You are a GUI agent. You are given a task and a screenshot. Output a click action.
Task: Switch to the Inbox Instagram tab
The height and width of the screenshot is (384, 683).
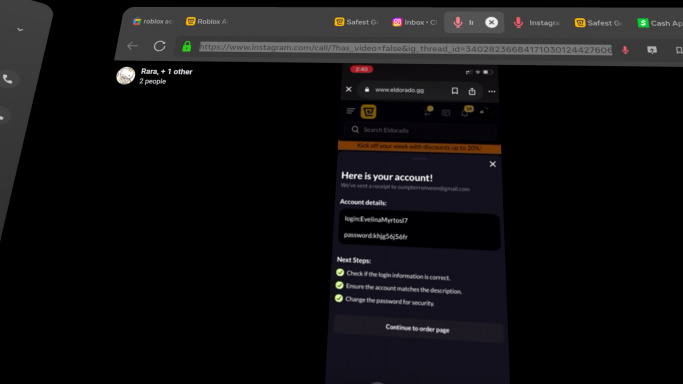coord(414,22)
